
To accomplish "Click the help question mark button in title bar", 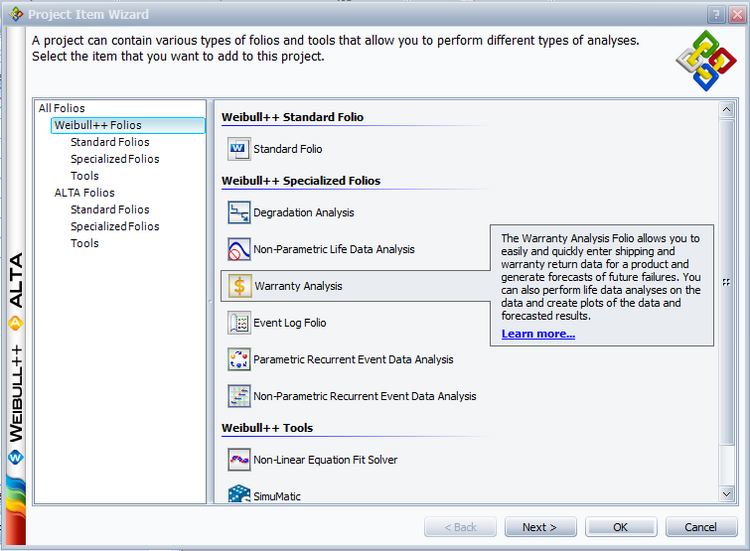I will (716, 15).
